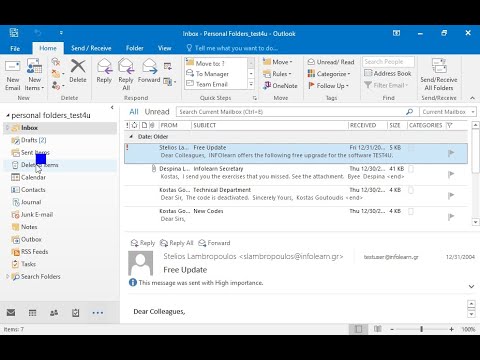Toggle category box for New Codes email
This screenshot has width=480, height=360.
click(x=411, y=211)
